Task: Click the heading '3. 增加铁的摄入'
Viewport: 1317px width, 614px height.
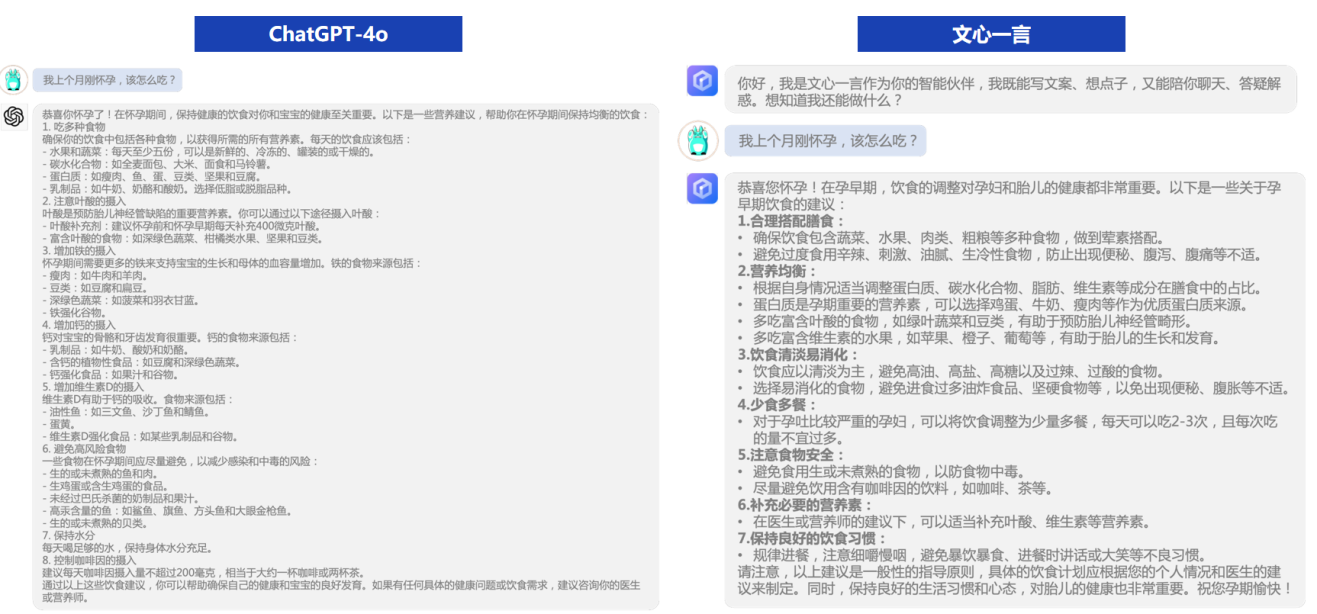Action: click(79, 251)
